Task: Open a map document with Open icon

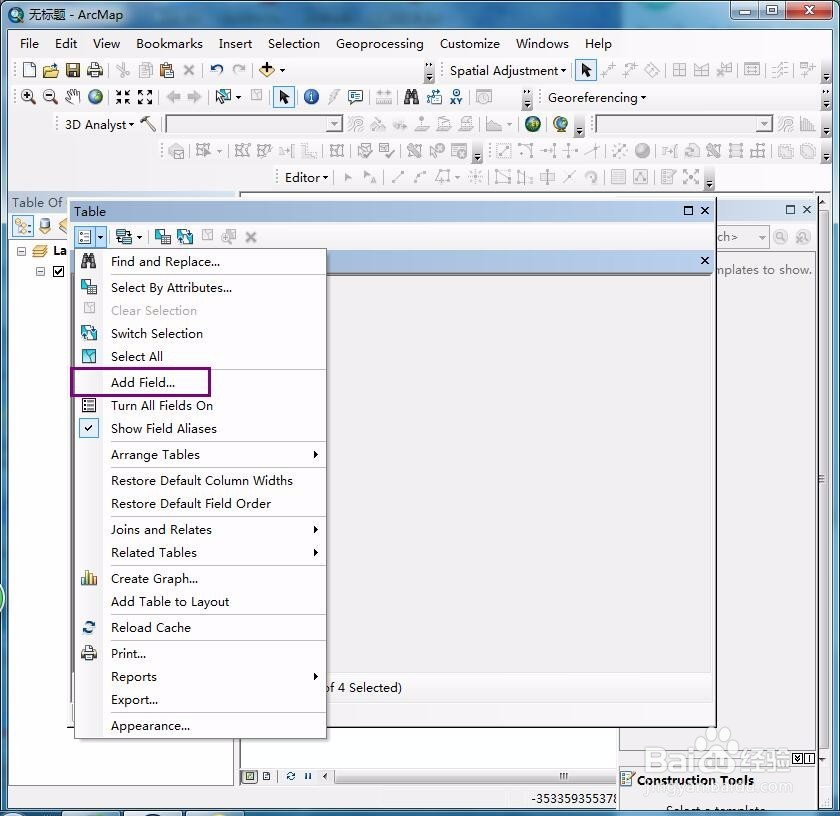Action: tap(51, 70)
